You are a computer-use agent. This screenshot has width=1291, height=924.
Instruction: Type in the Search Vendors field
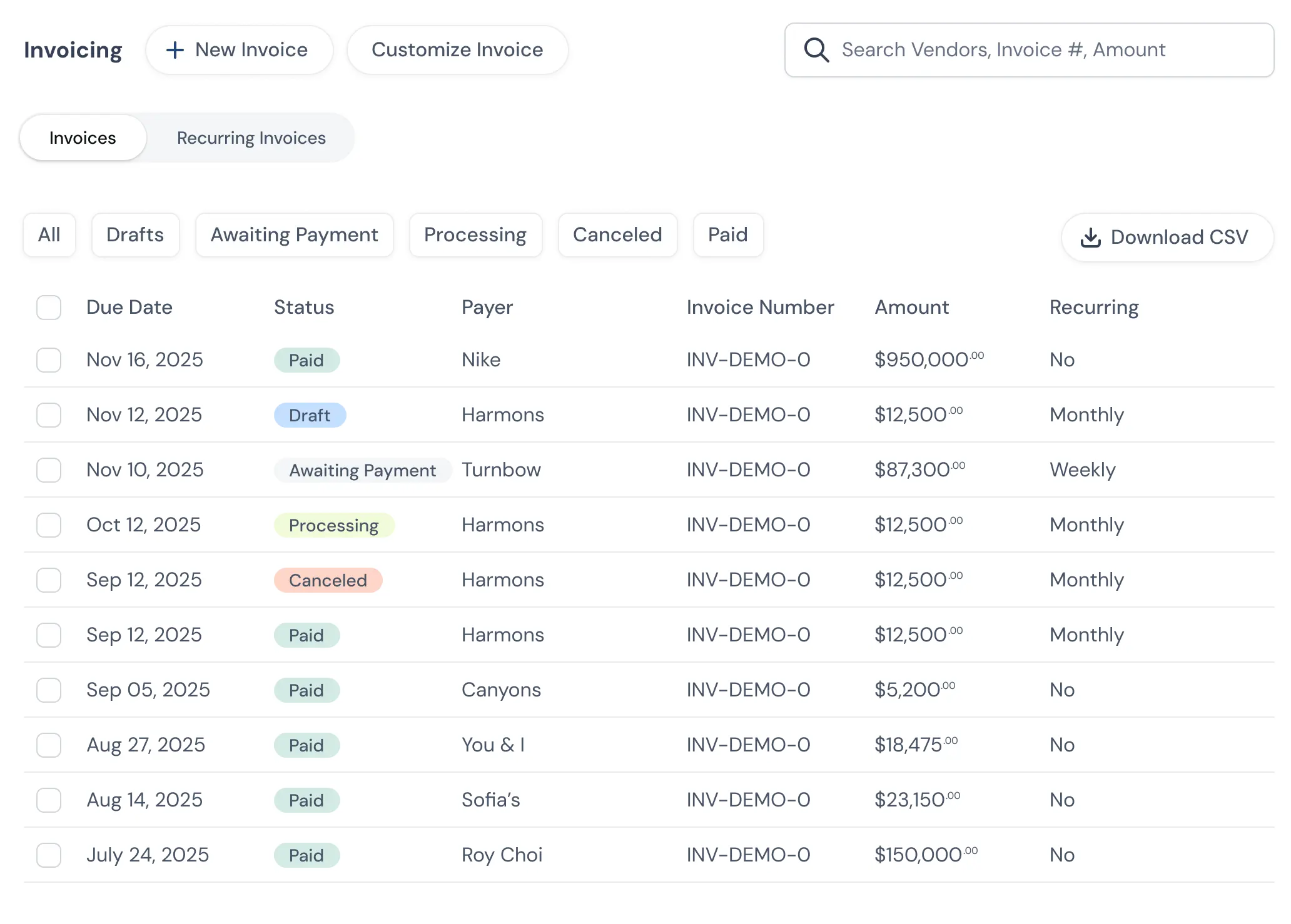pyautogui.click(x=1038, y=50)
